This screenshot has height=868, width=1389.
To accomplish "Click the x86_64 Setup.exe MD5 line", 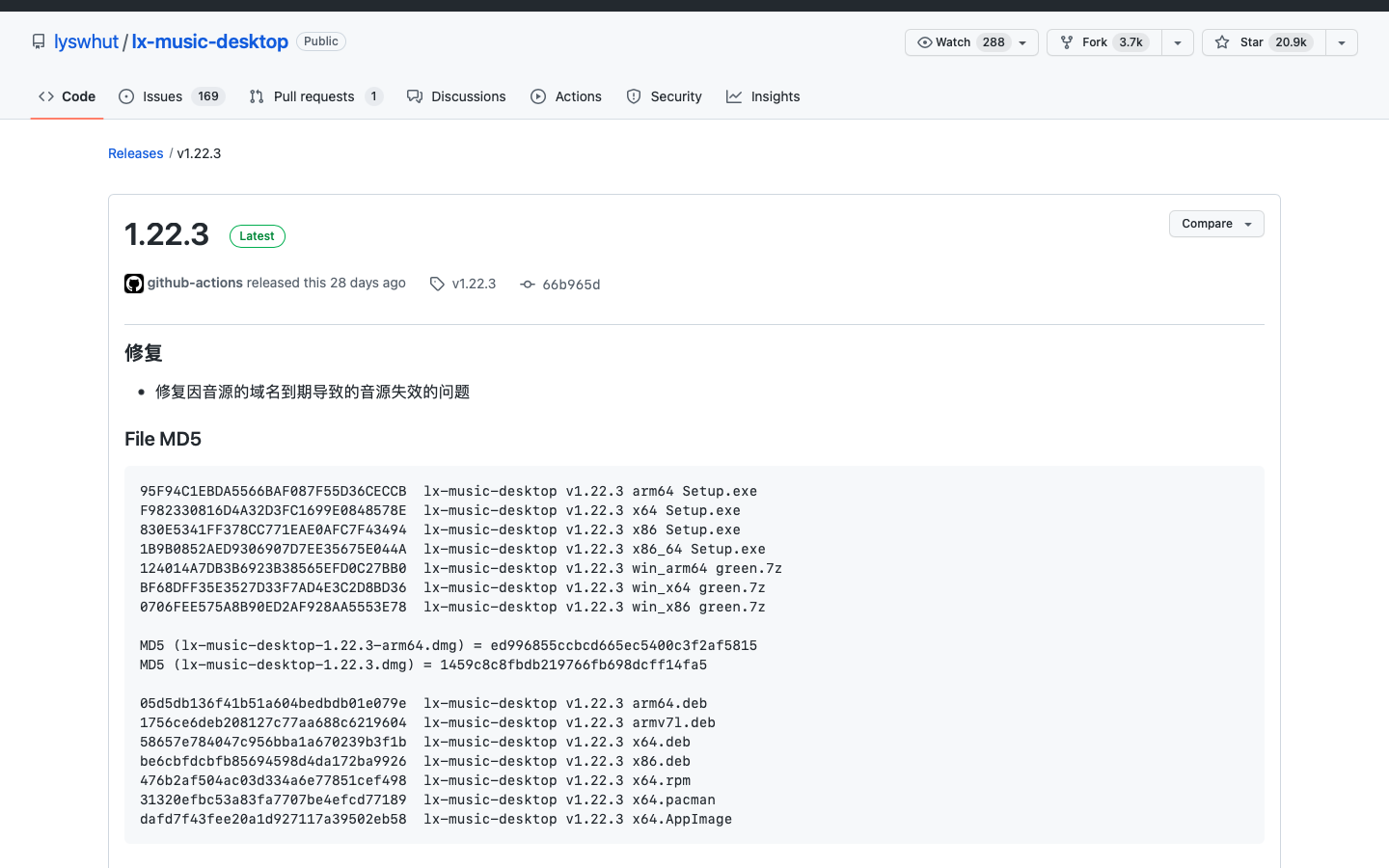I will (452, 549).
